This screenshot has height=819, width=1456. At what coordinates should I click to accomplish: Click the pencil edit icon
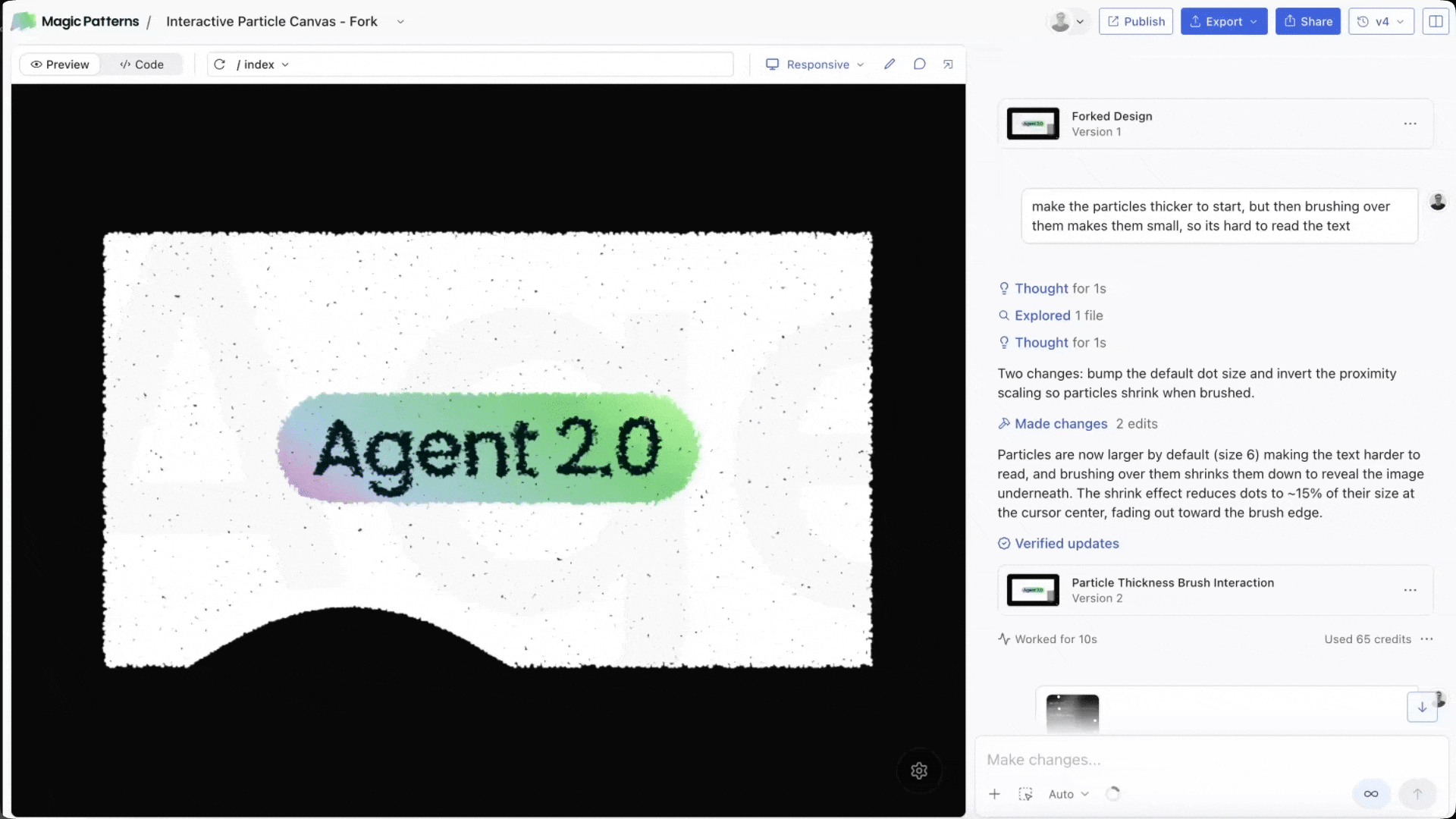pyautogui.click(x=890, y=64)
